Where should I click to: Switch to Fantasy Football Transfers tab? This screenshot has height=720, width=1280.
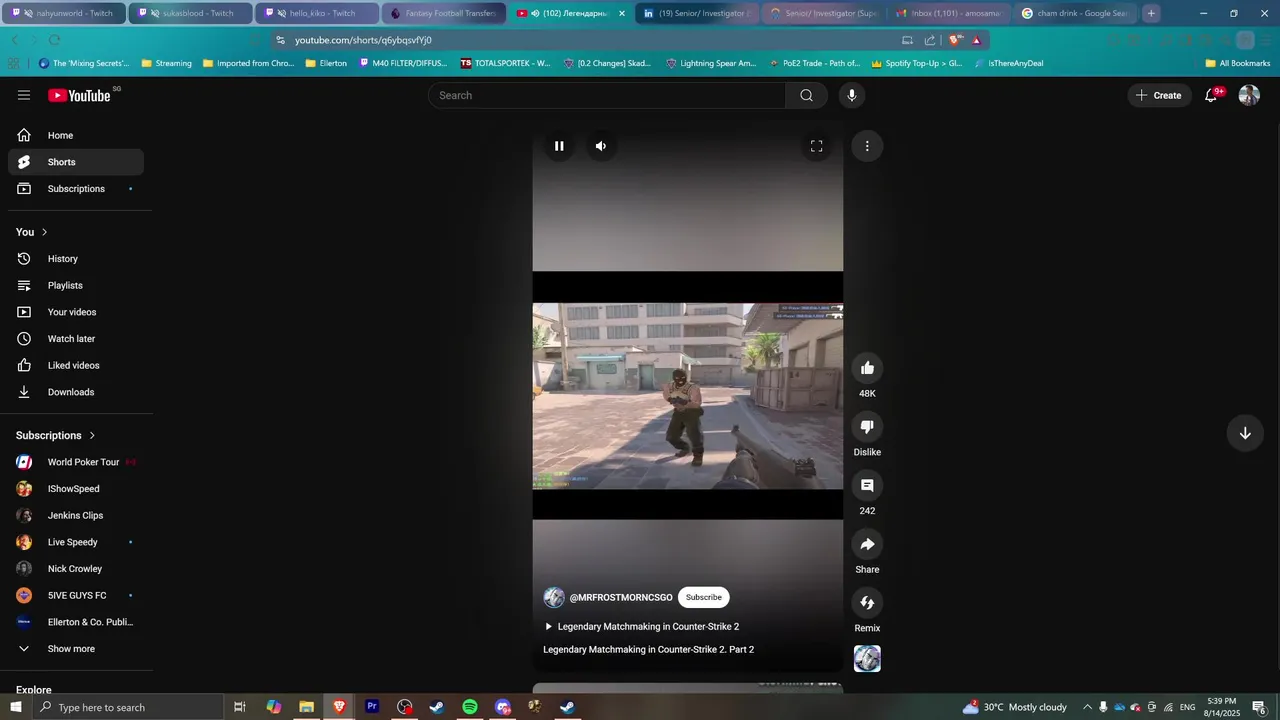click(444, 13)
